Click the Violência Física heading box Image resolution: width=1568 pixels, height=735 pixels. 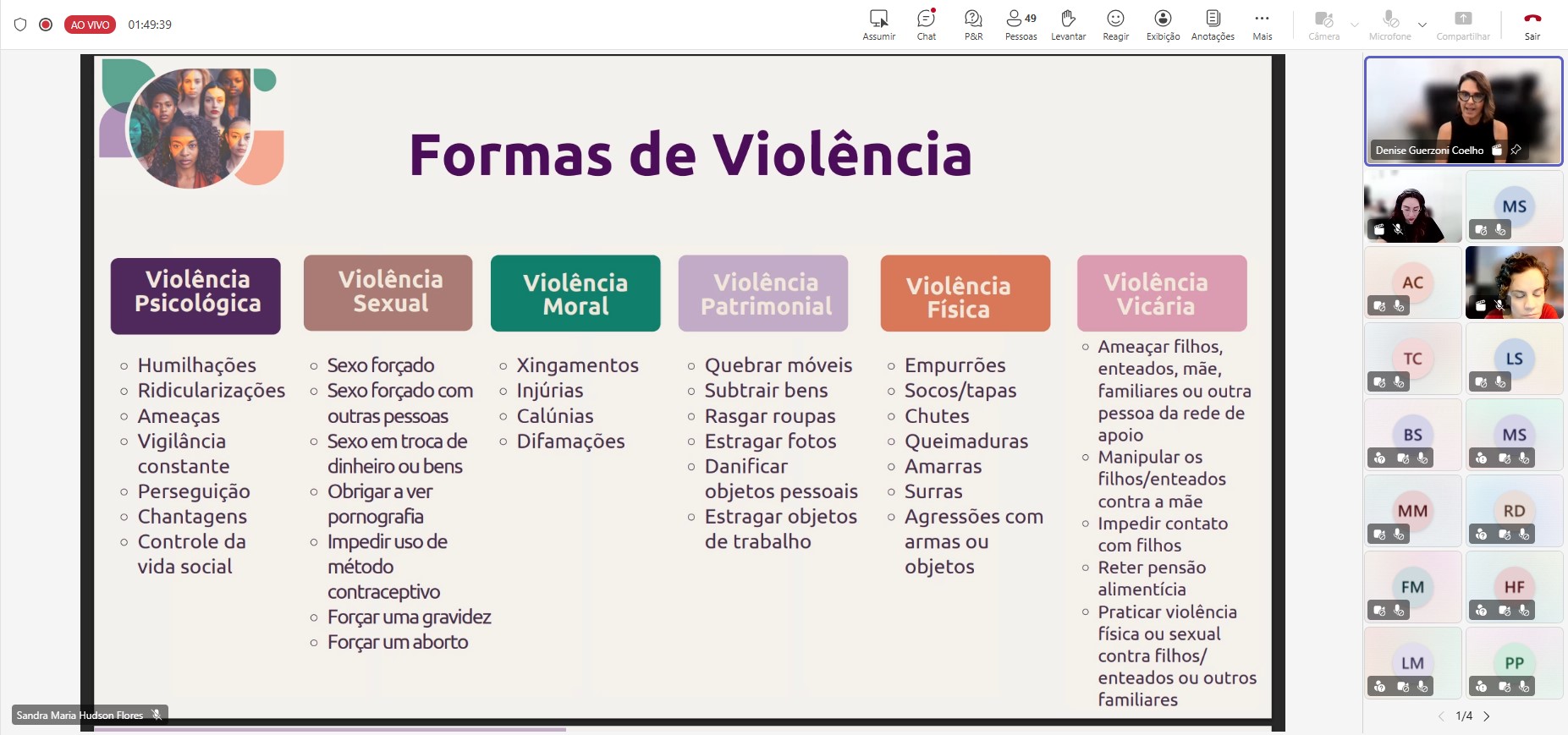[x=966, y=293]
